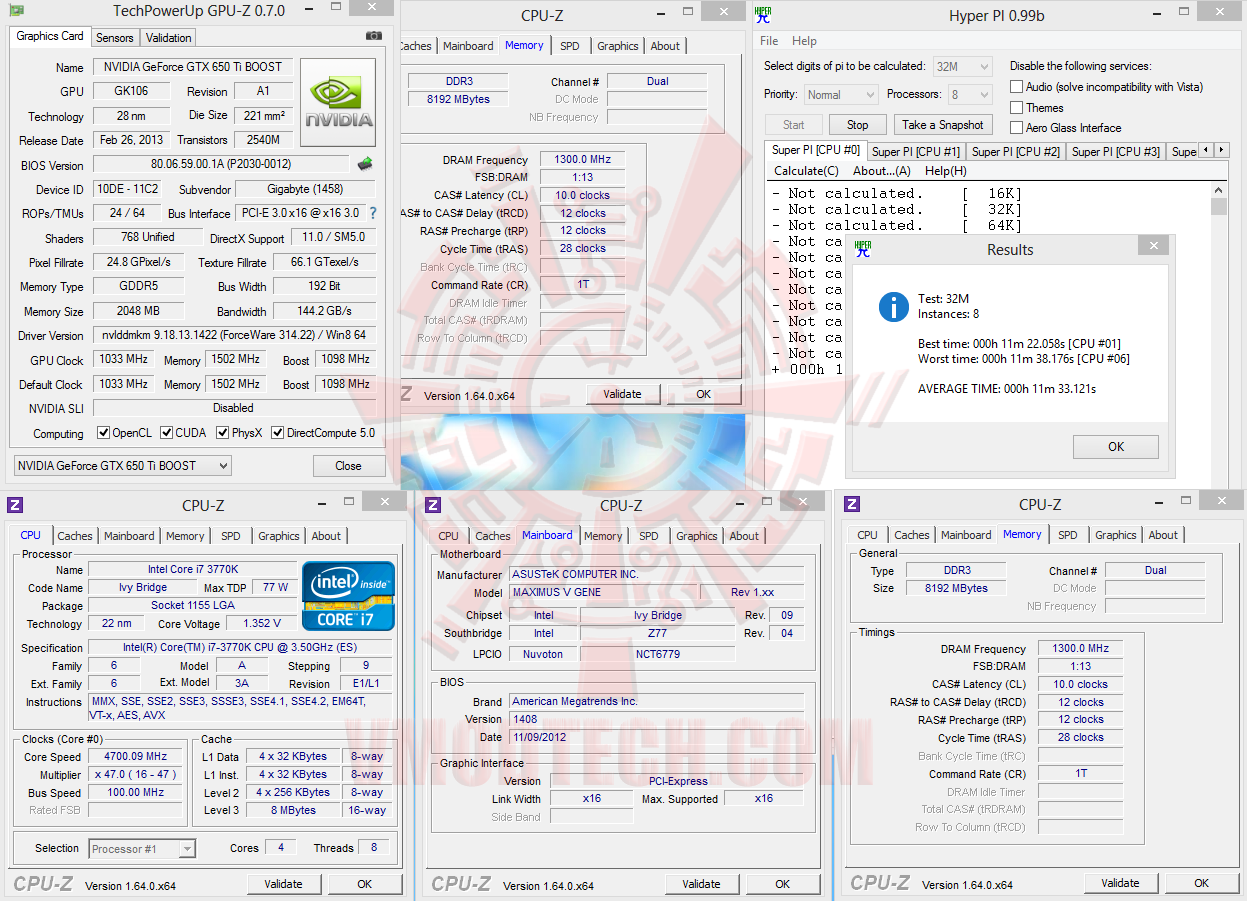
Task: Click the DRAM Frequency field in the bottom-right CPU-Z Memory window
Action: 1080,649
